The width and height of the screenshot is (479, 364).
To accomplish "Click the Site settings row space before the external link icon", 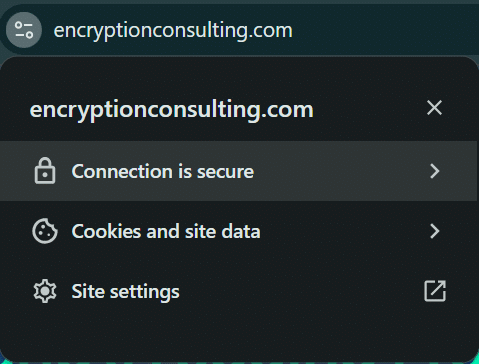I will pos(300,291).
